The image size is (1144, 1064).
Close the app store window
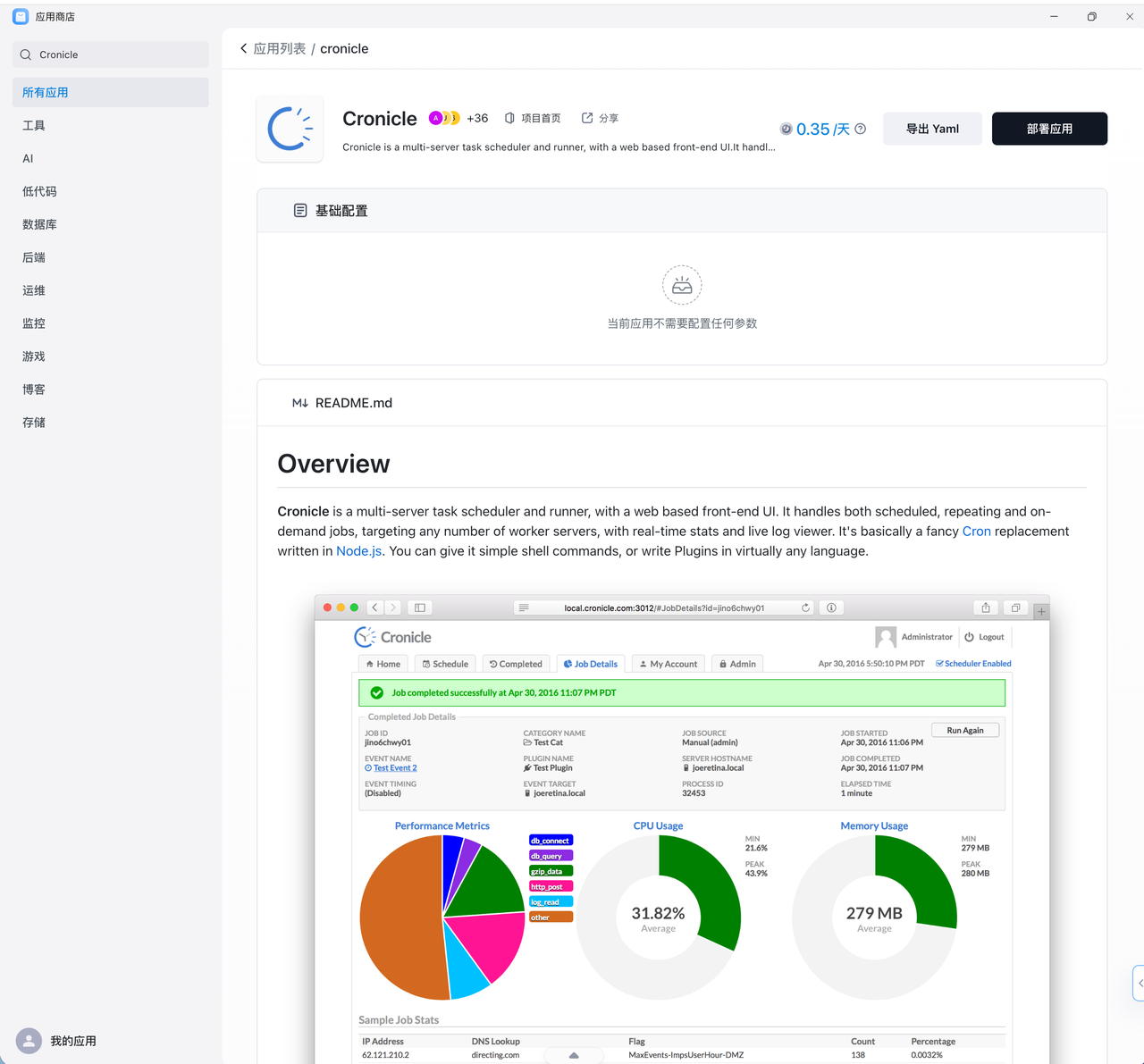click(x=1129, y=16)
